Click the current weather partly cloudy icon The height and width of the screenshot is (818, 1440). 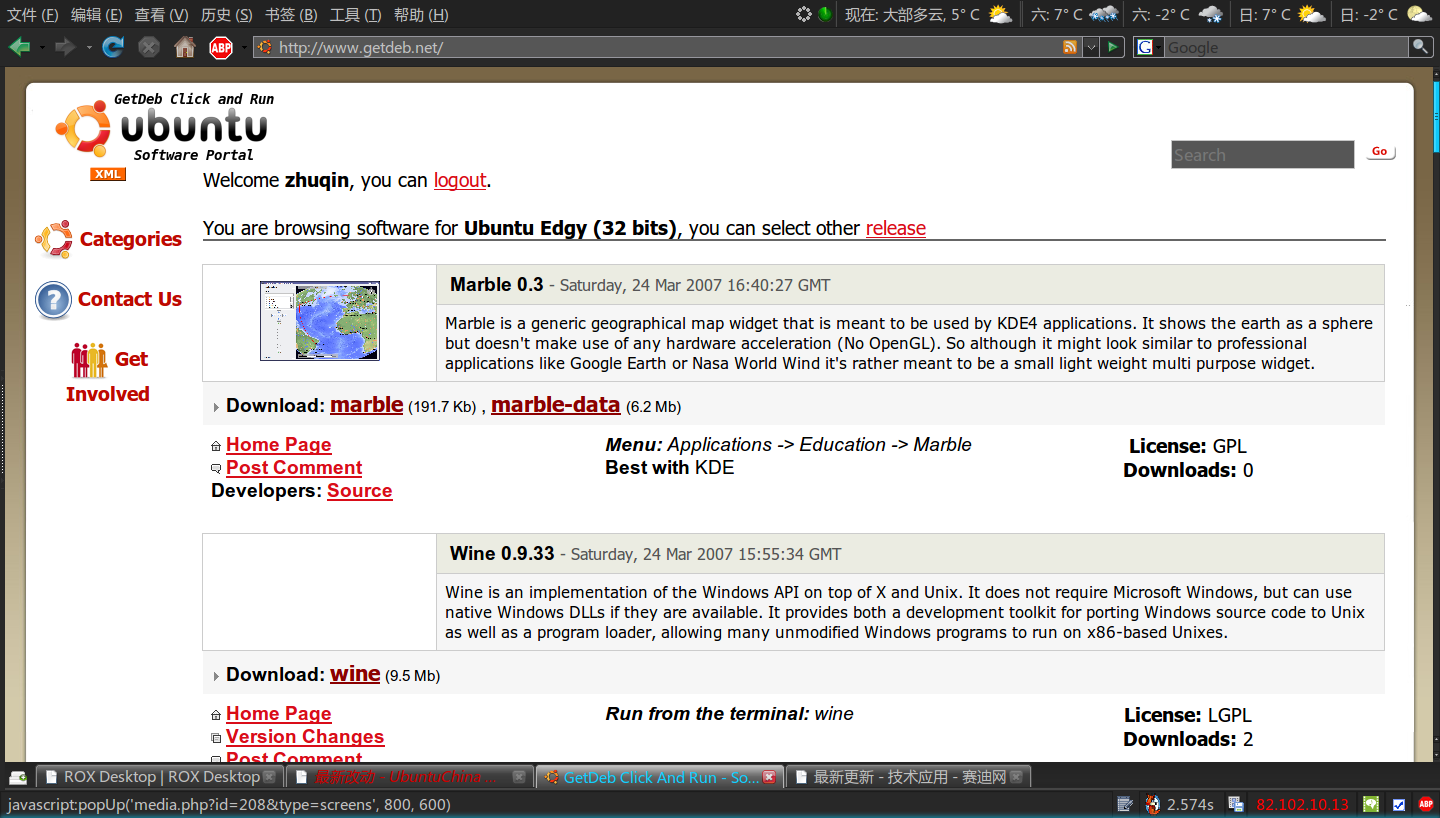point(1000,14)
